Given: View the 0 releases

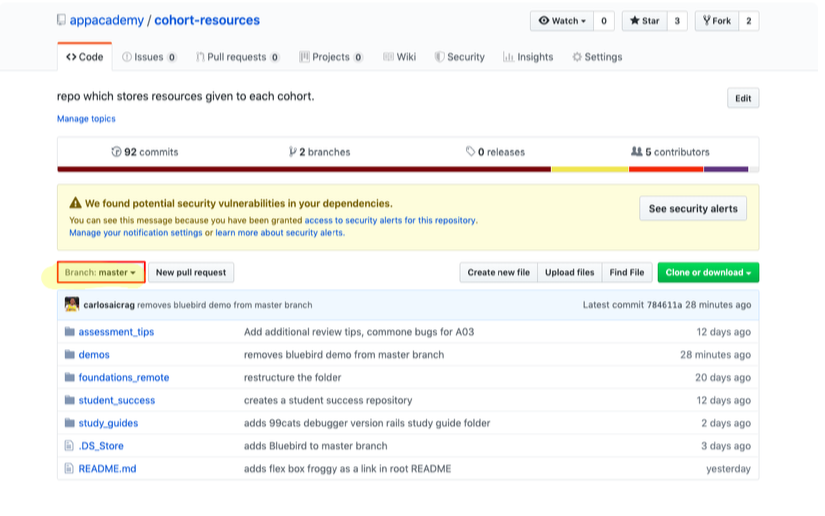Looking at the screenshot, I should coord(495,152).
